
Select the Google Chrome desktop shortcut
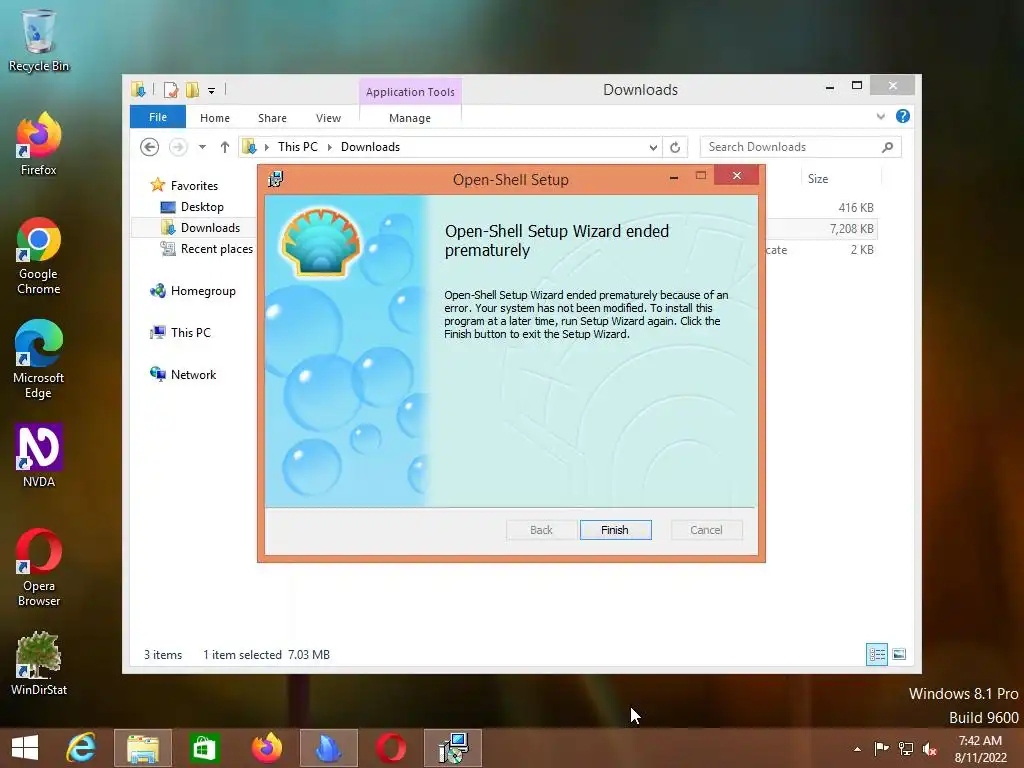pos(39,256)
